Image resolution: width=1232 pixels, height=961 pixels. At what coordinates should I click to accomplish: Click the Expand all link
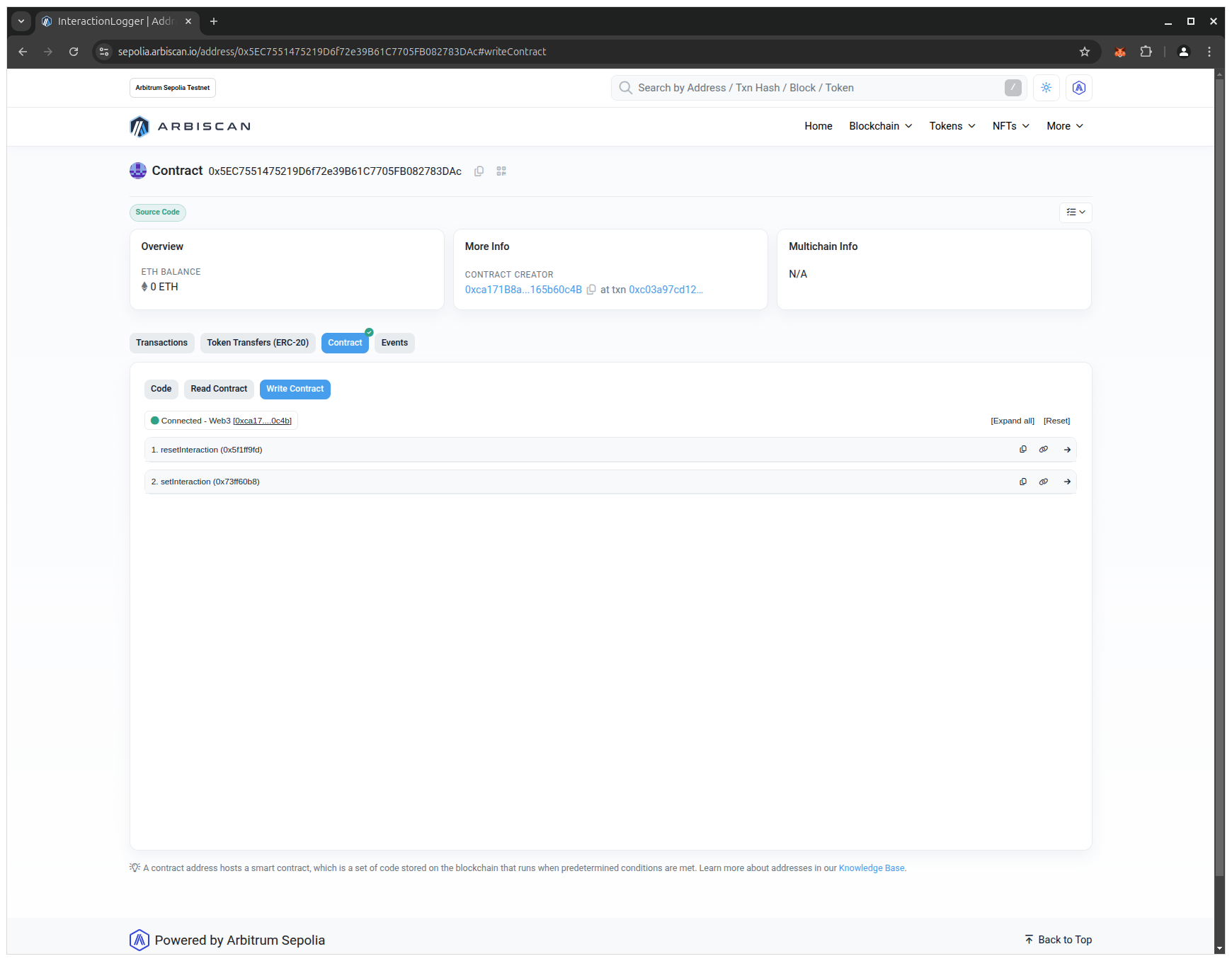1013,421
